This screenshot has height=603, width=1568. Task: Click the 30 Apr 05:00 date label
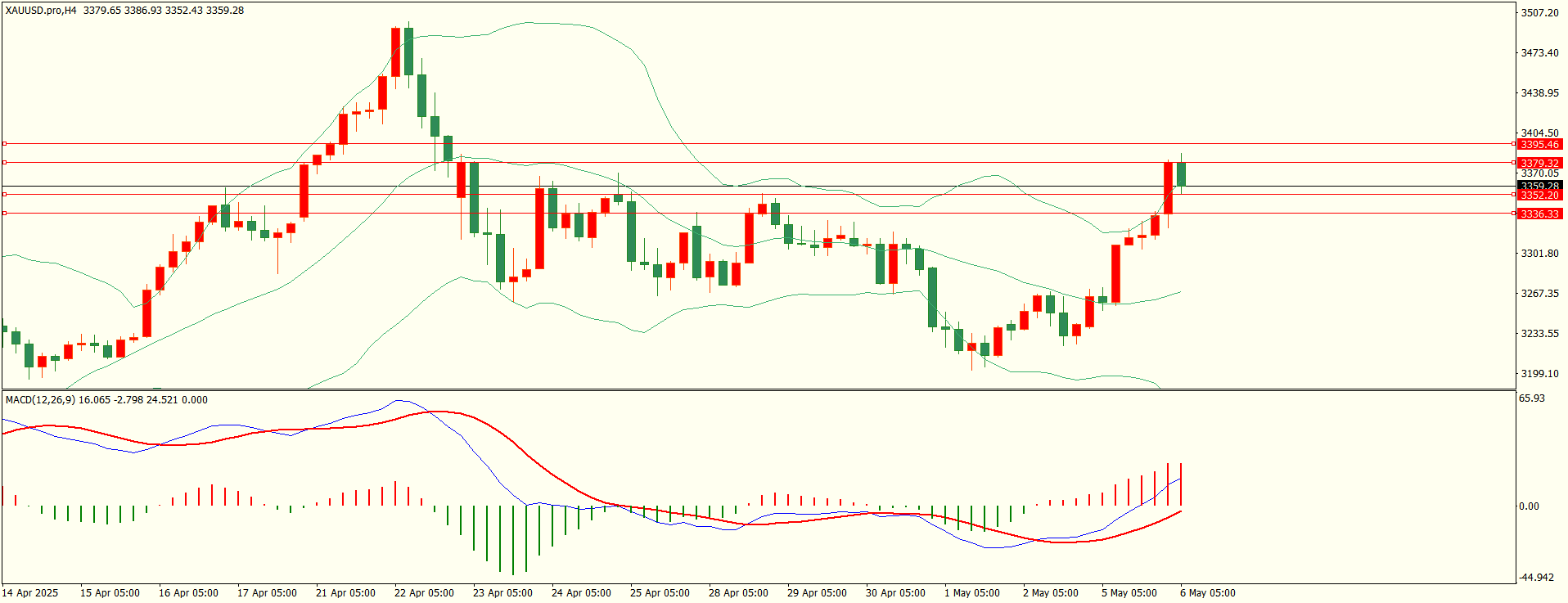tap(895, 593)
